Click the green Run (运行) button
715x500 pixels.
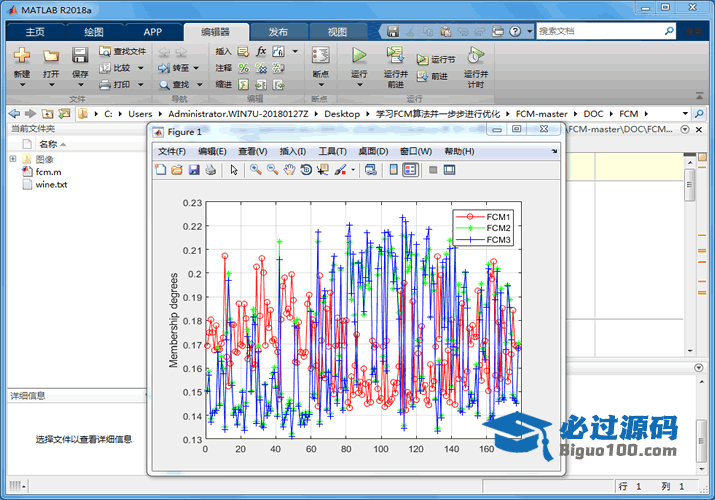[x=359, y=56]
